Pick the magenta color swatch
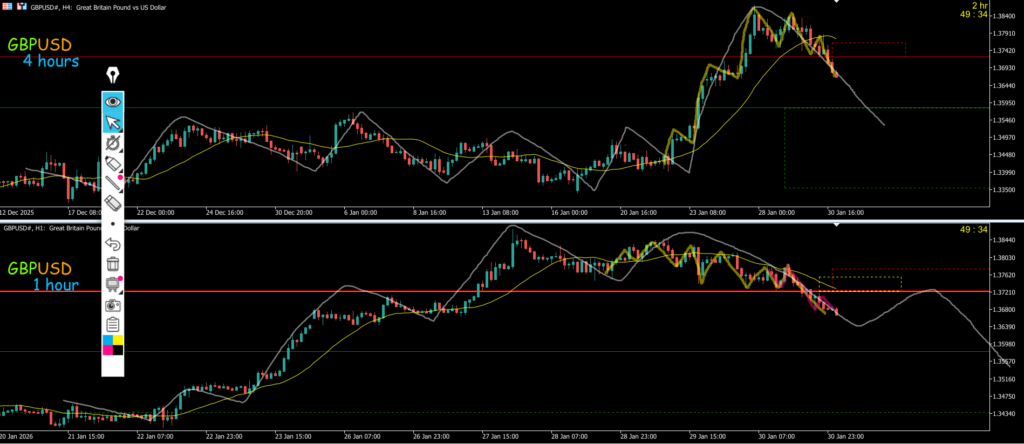Screen dimensions: 1024x444 108,350
